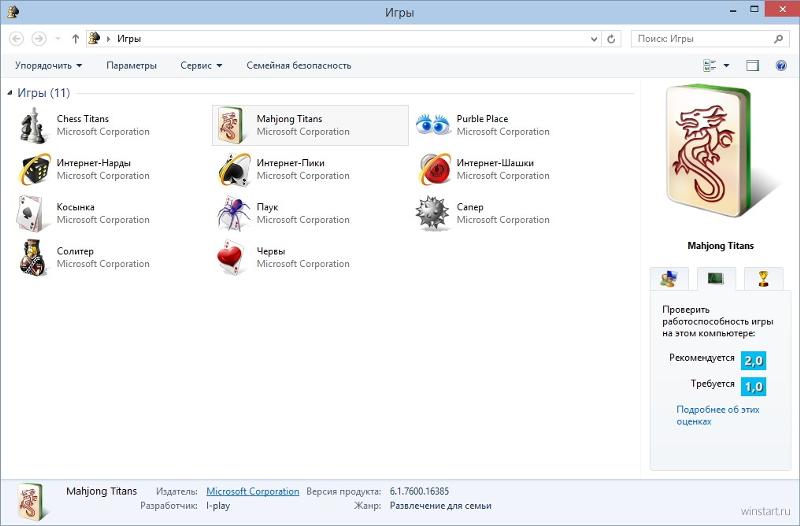Screen dimensions: 800x526
Task: Click the address bar path chevron
Action: [108, 39]
